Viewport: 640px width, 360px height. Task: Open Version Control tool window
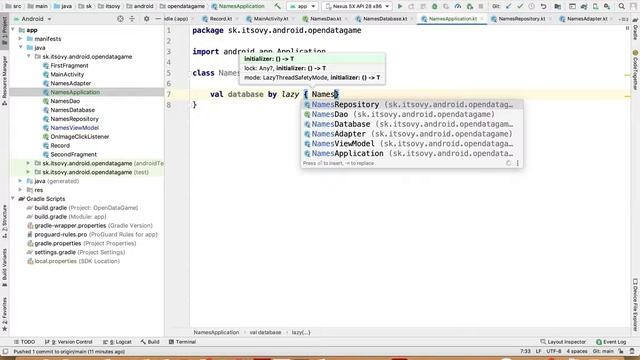click(69, 342)
